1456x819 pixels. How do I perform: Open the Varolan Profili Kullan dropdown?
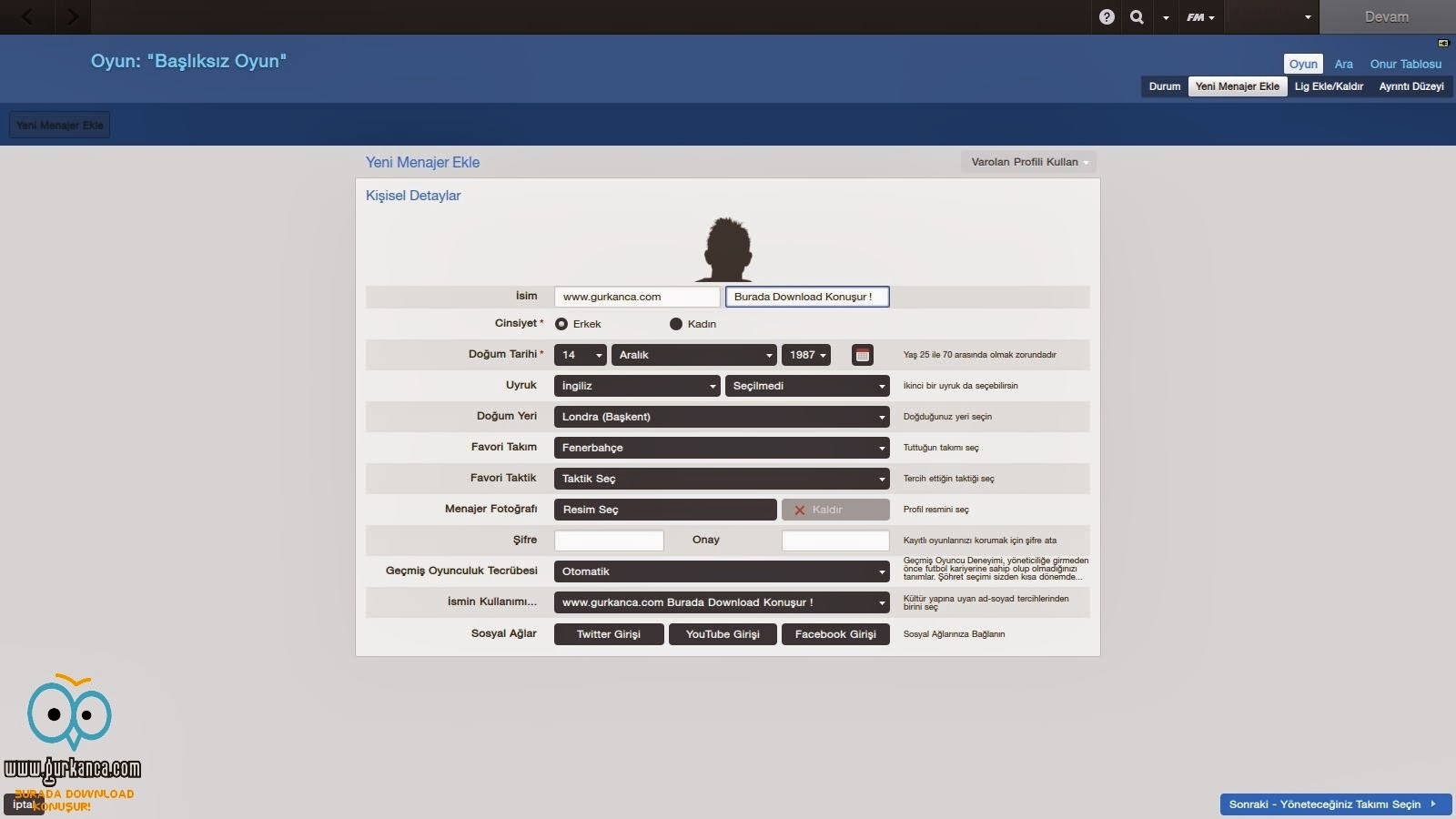[x=1028, y=162]
